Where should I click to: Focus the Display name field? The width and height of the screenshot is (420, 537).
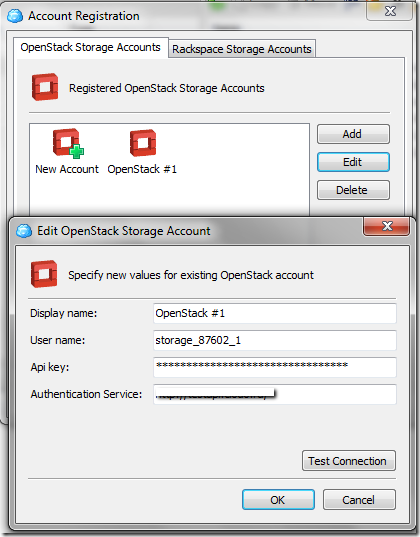pyautogui.click(x=275, y=313)
